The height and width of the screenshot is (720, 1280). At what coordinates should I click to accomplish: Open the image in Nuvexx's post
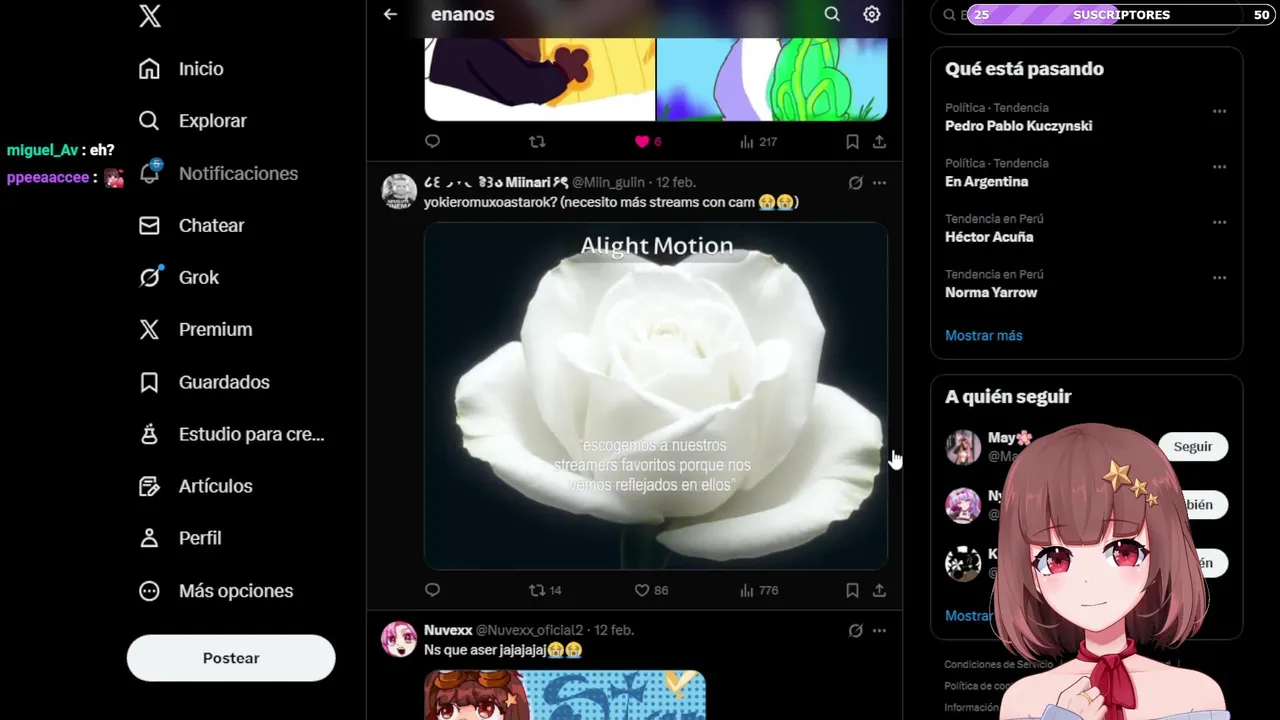(565, 695)
